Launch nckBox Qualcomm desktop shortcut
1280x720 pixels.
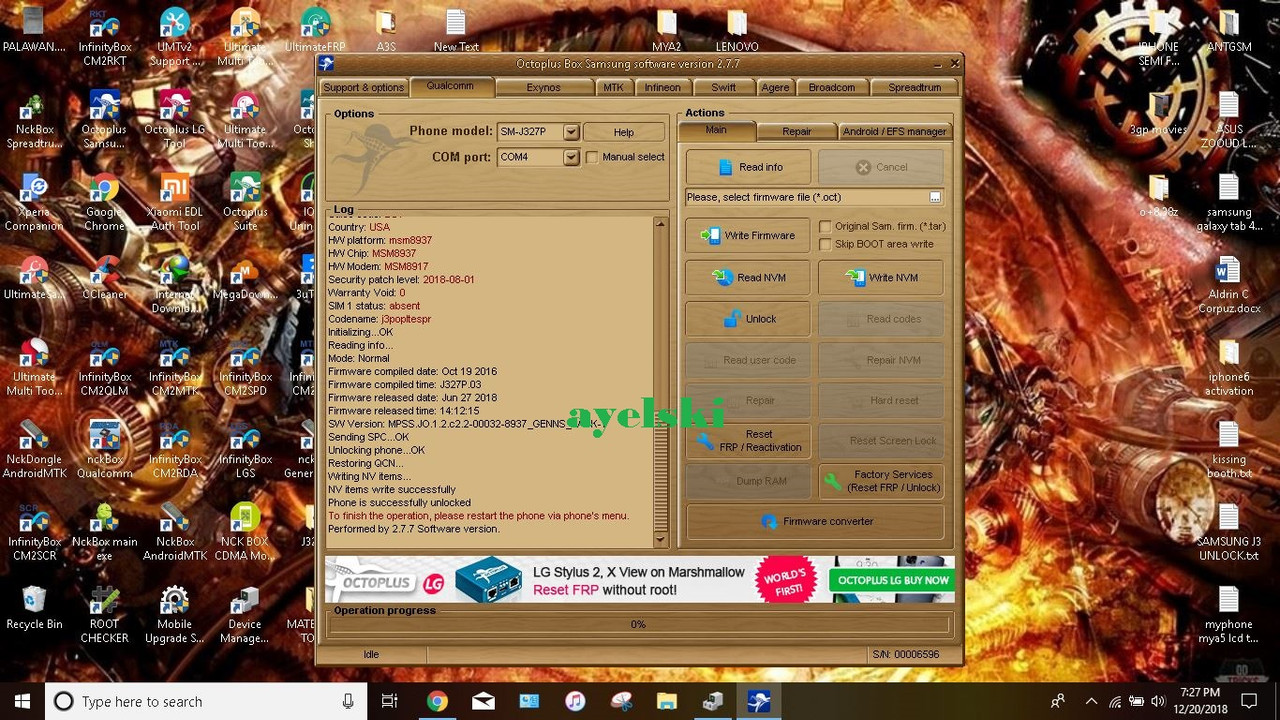click(x=105, y=450)
